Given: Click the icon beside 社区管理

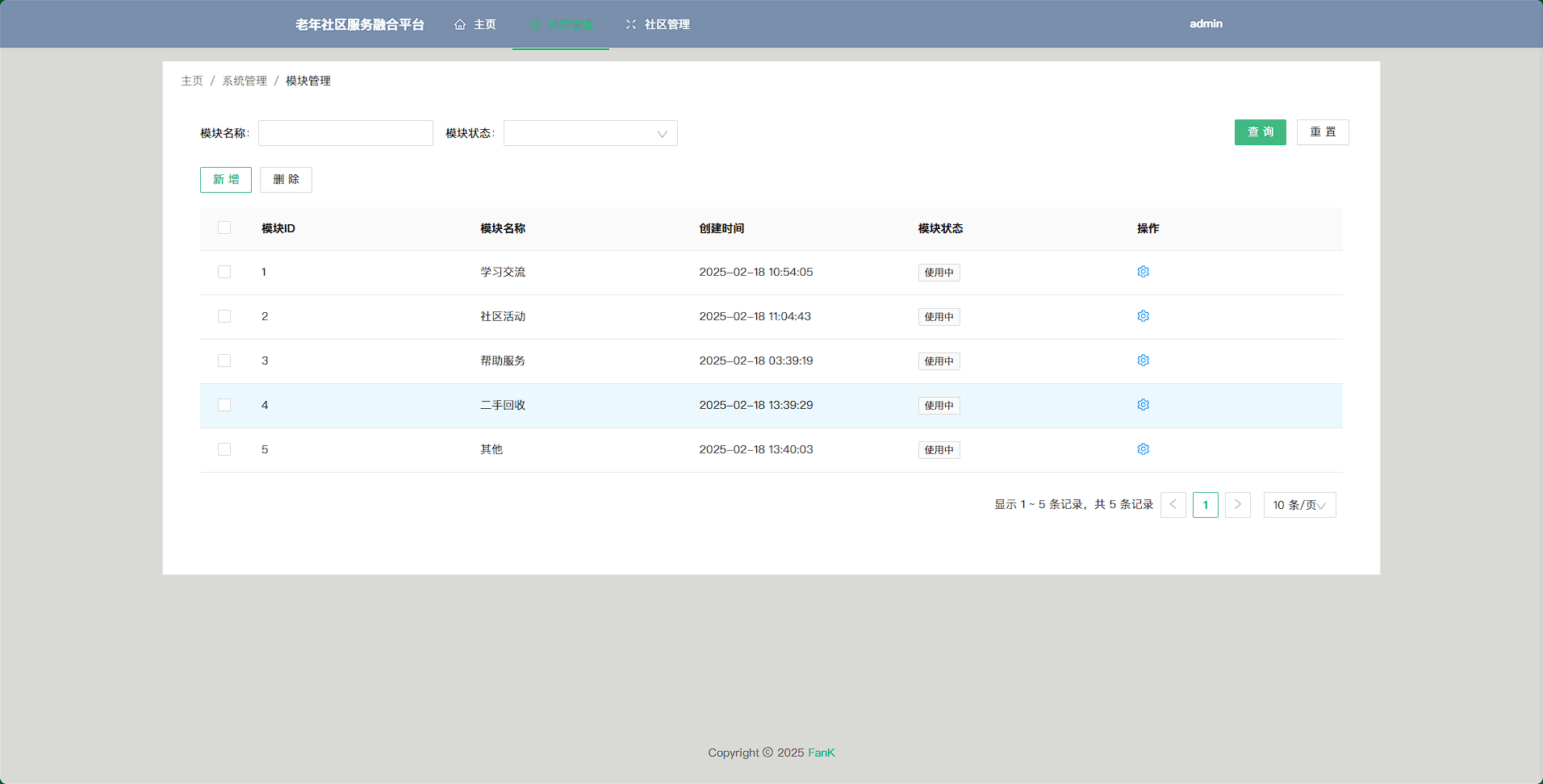Looking at the screenshot, I should click(x=631, y=24).
